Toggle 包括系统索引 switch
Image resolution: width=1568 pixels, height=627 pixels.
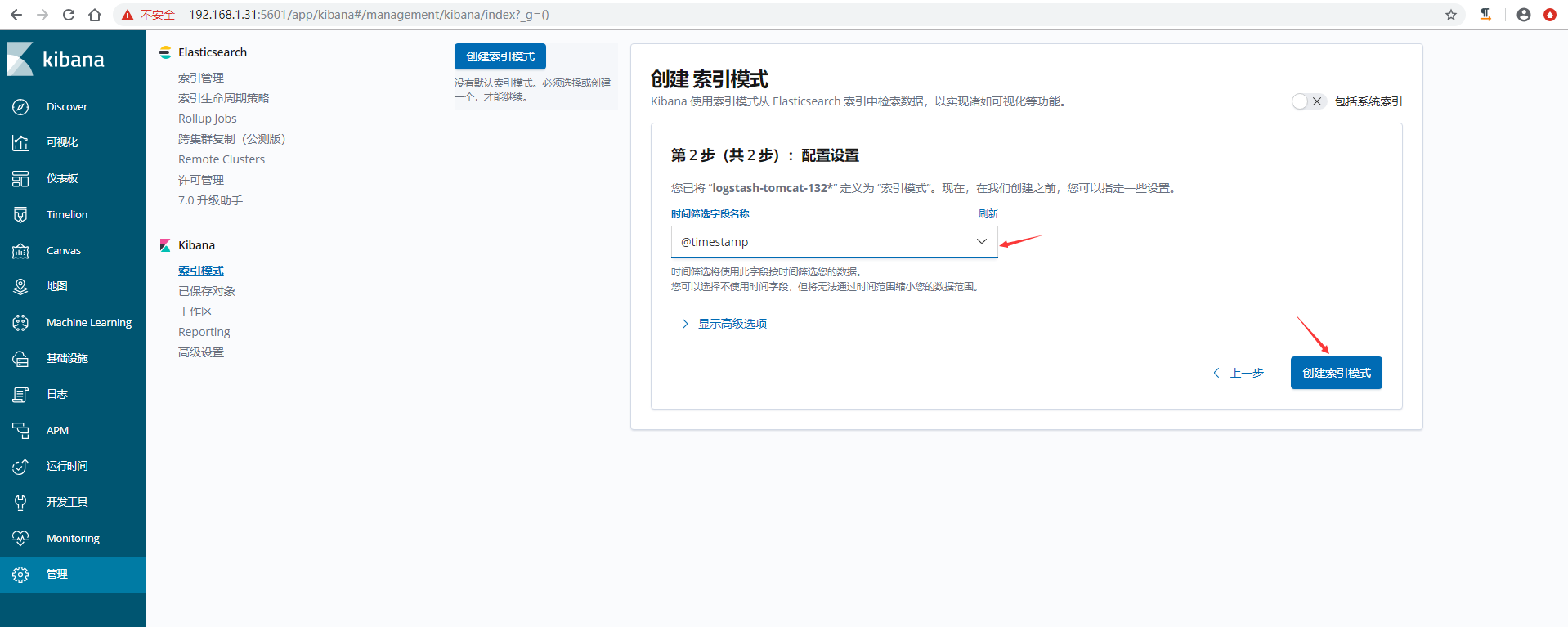point(1308,101)
